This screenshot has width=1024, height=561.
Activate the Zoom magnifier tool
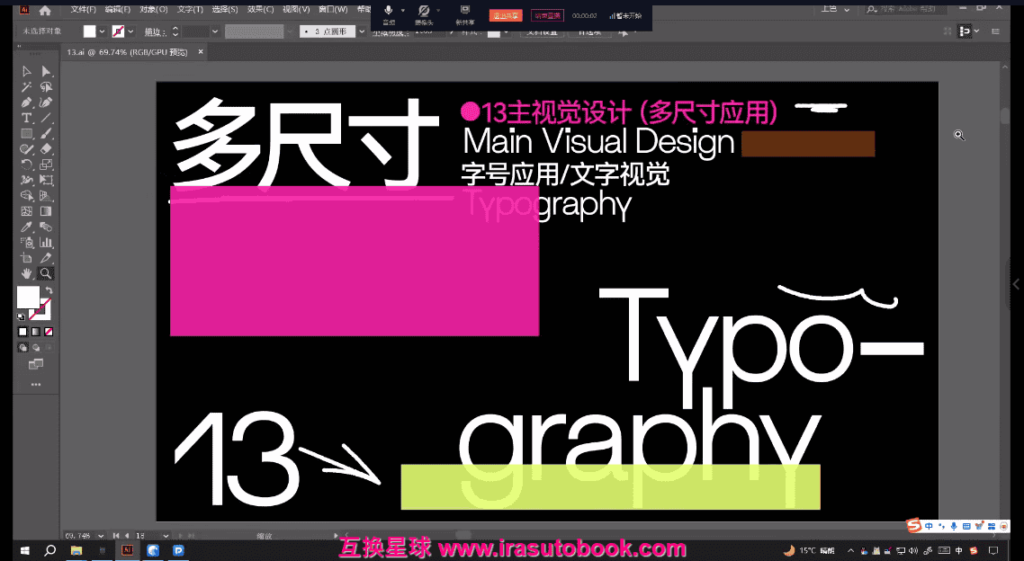click(x=46, y=273)
